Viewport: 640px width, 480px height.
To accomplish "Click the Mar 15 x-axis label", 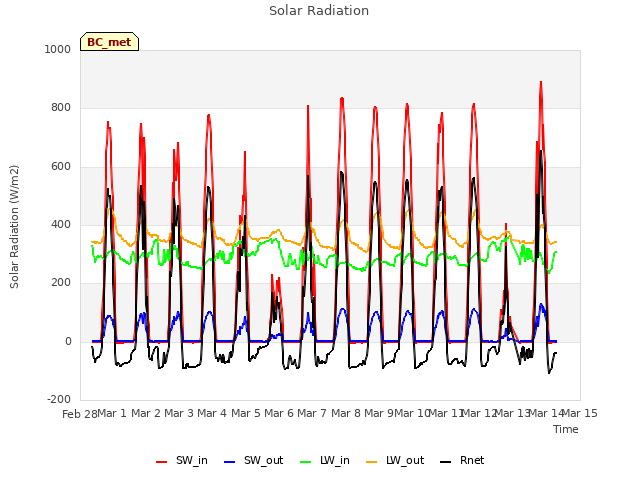I will click(x=580, y=413).
